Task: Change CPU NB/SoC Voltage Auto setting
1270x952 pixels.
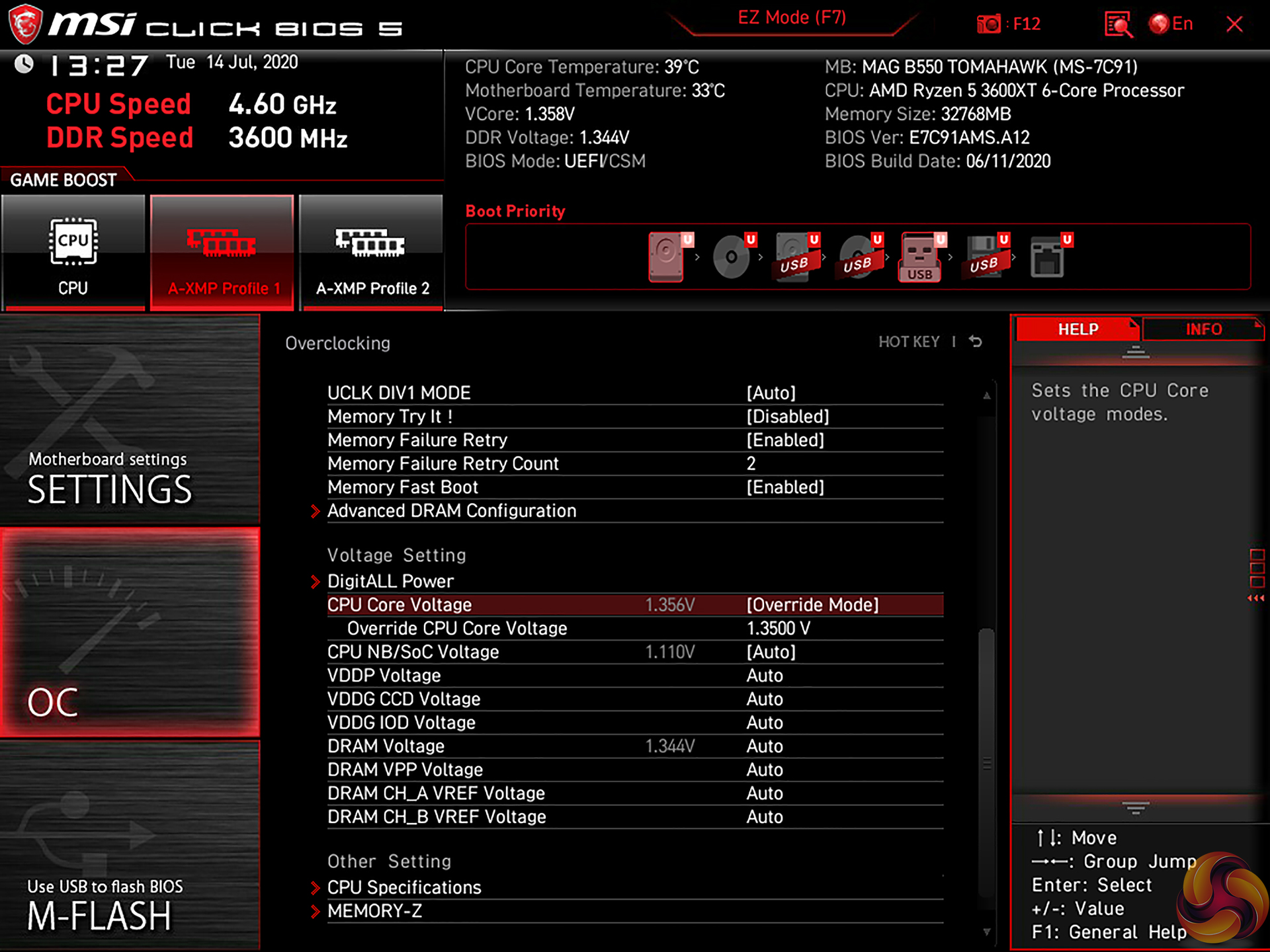Action: (x=771, y=652)
